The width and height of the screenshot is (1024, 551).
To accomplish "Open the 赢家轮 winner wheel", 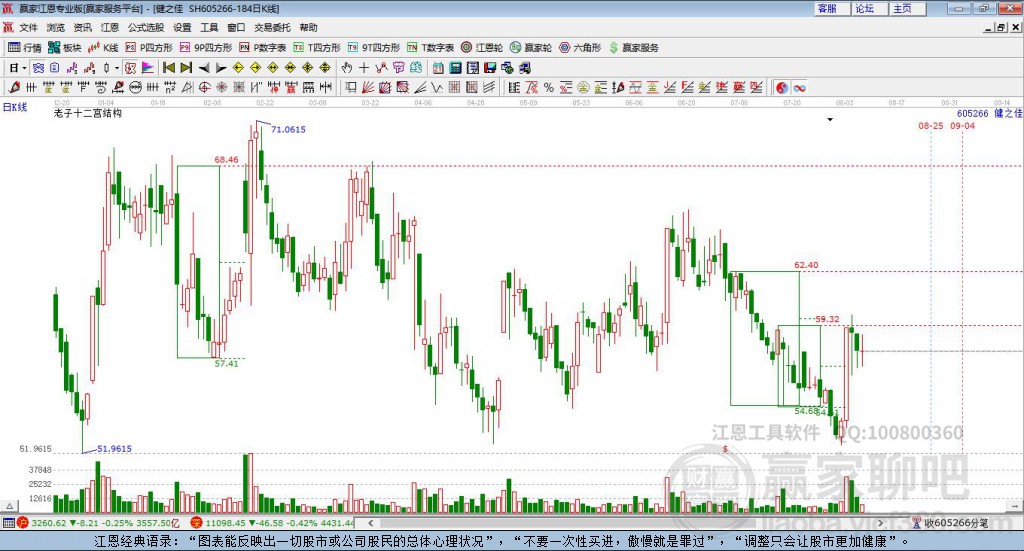I will point(531,48).
